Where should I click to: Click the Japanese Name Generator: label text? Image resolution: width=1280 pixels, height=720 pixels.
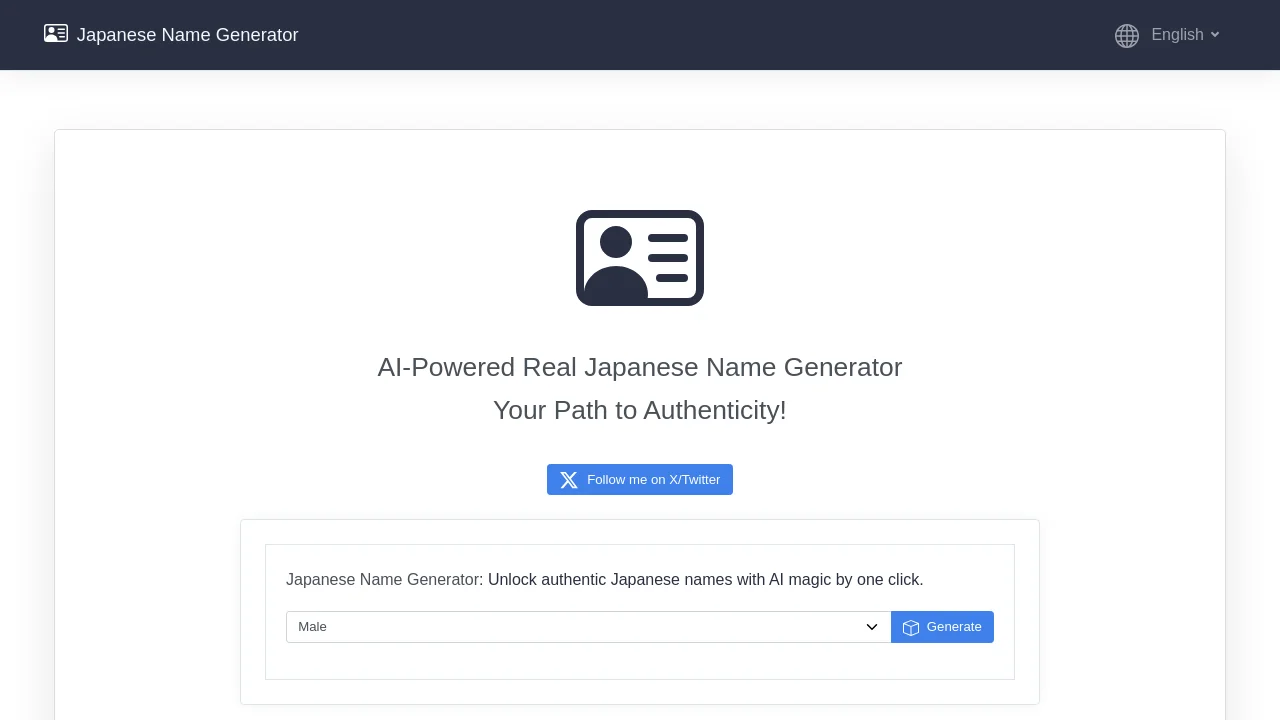pos(385,580)
